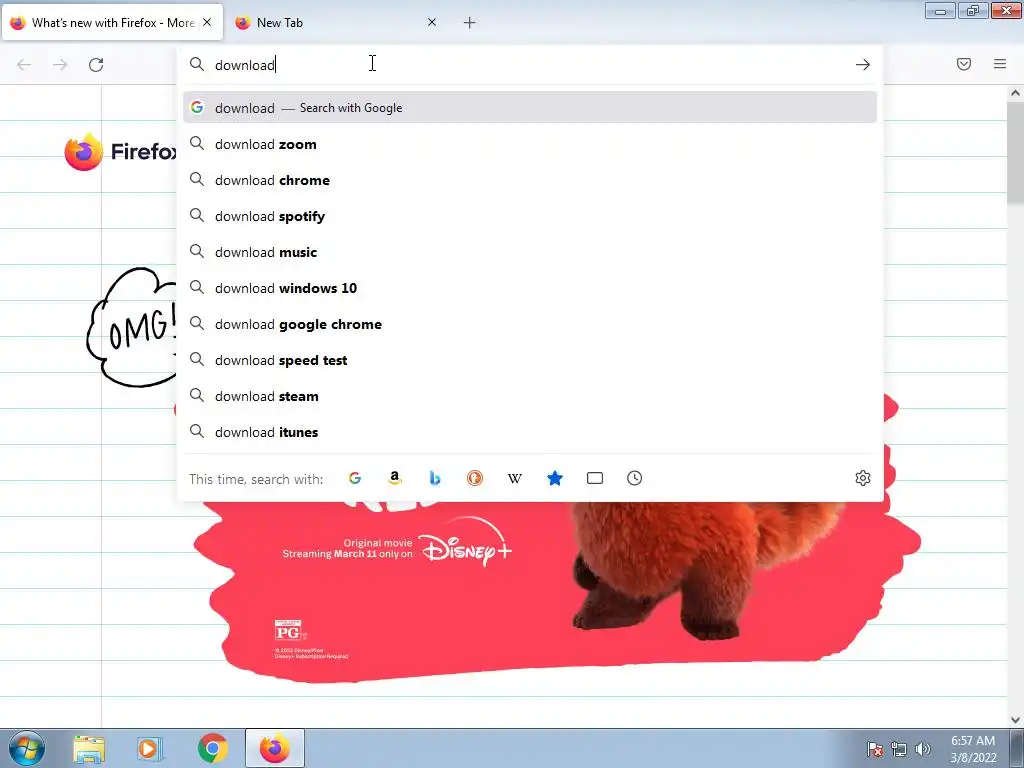
Task: Open a new tab with plus button
Action: coord(470,23)
